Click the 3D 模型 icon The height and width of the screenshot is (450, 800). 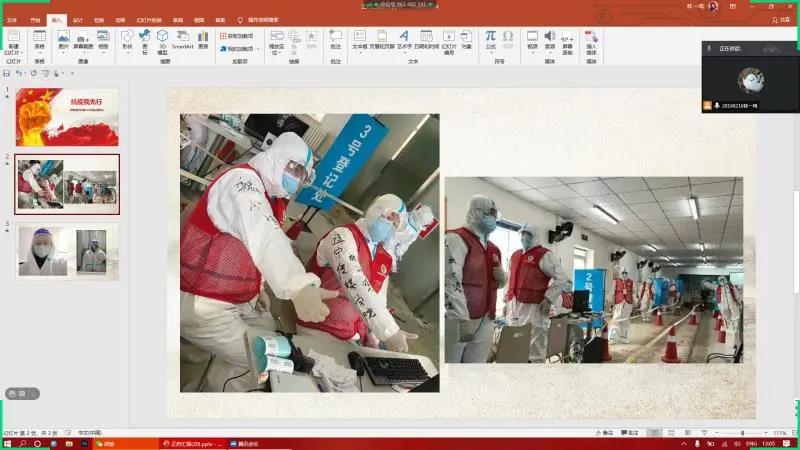(162, 40)
